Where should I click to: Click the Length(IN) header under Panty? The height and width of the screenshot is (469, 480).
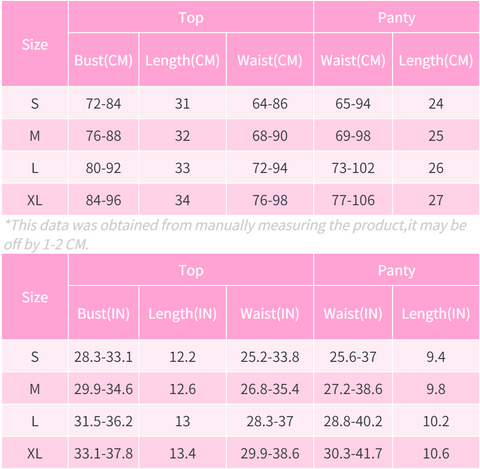pyautogui.click(x=436, y=313)
